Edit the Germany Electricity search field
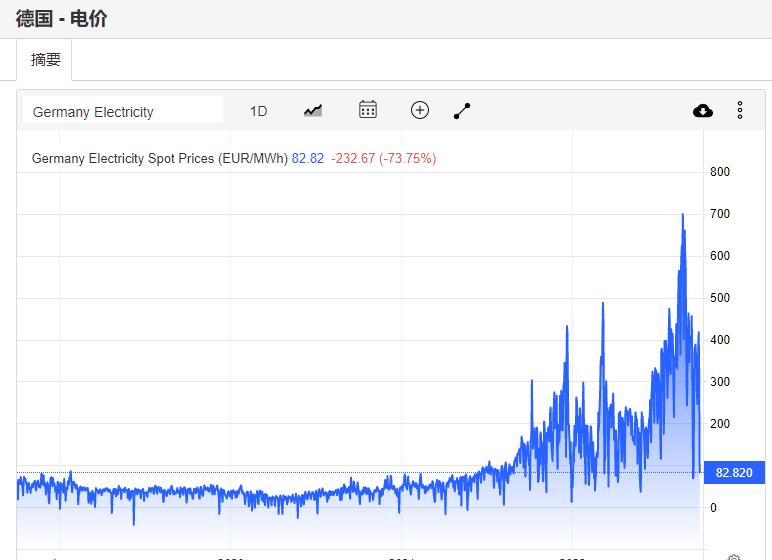The image size is (772, 560). click(x=123, y=110)
